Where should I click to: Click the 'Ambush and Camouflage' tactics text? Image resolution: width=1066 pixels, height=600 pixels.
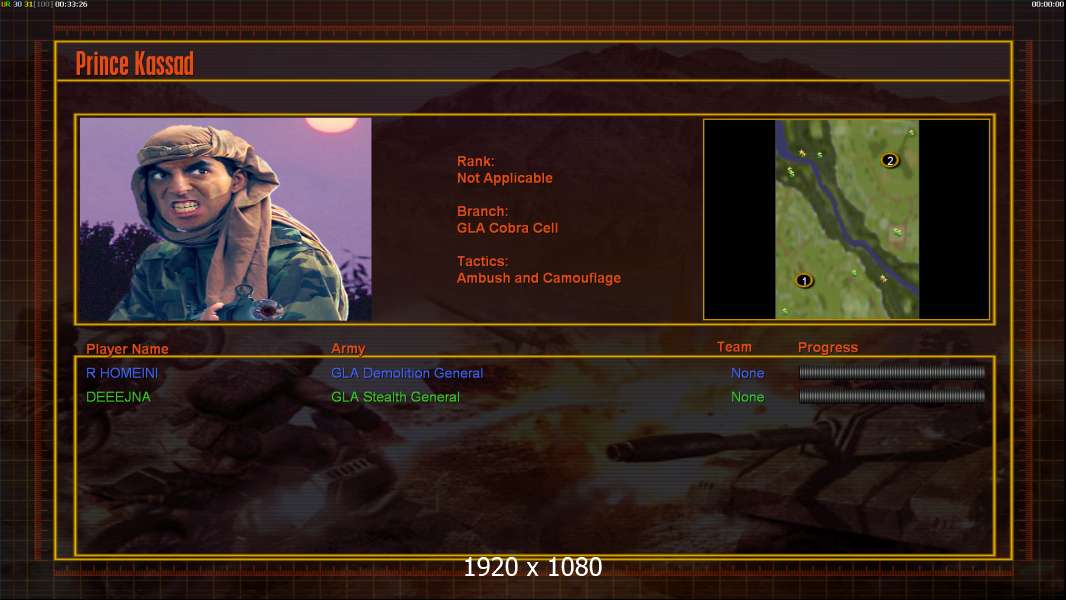tap(538, 278)
